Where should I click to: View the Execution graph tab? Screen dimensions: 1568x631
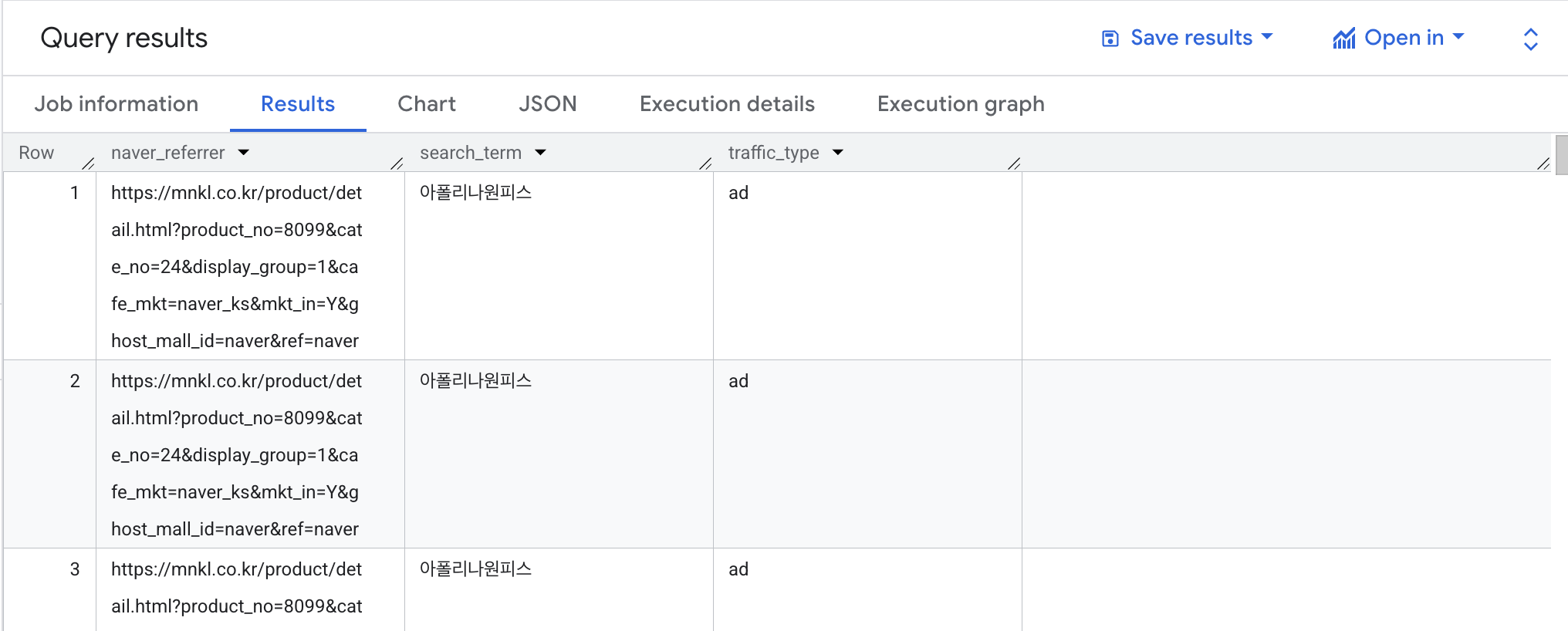coord(961,104)
